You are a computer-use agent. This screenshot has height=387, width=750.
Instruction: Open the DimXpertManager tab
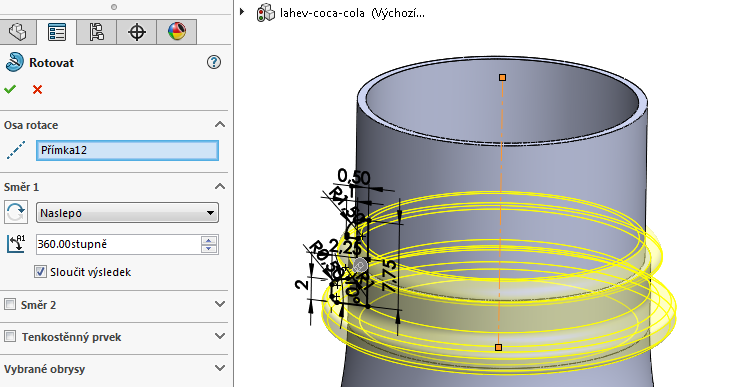coord(137,32)
